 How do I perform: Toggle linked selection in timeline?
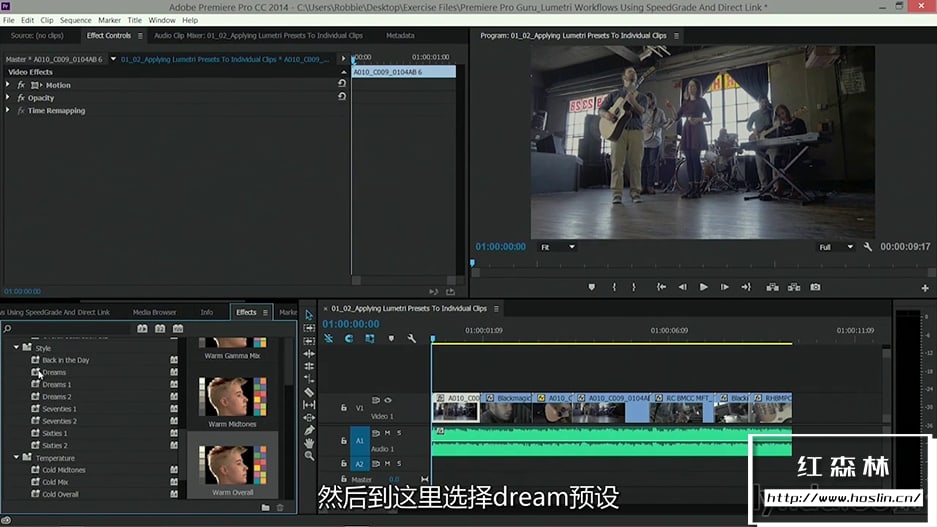pos(370,338)
